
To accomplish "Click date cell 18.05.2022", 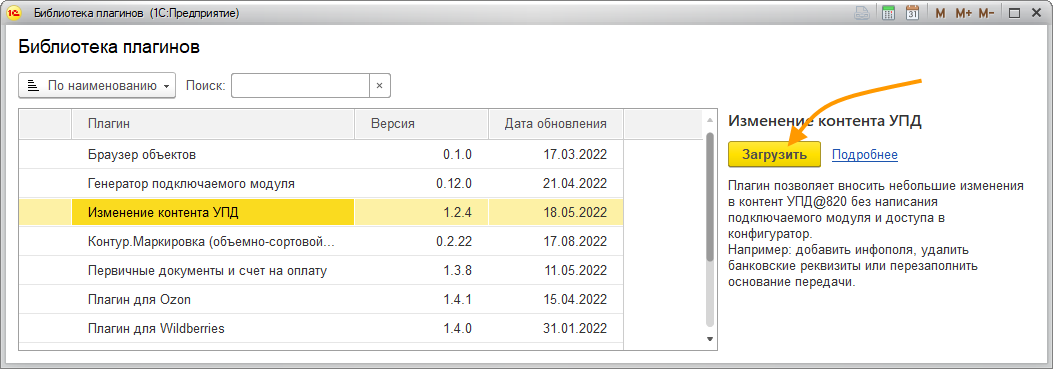I will coord(556,212).
